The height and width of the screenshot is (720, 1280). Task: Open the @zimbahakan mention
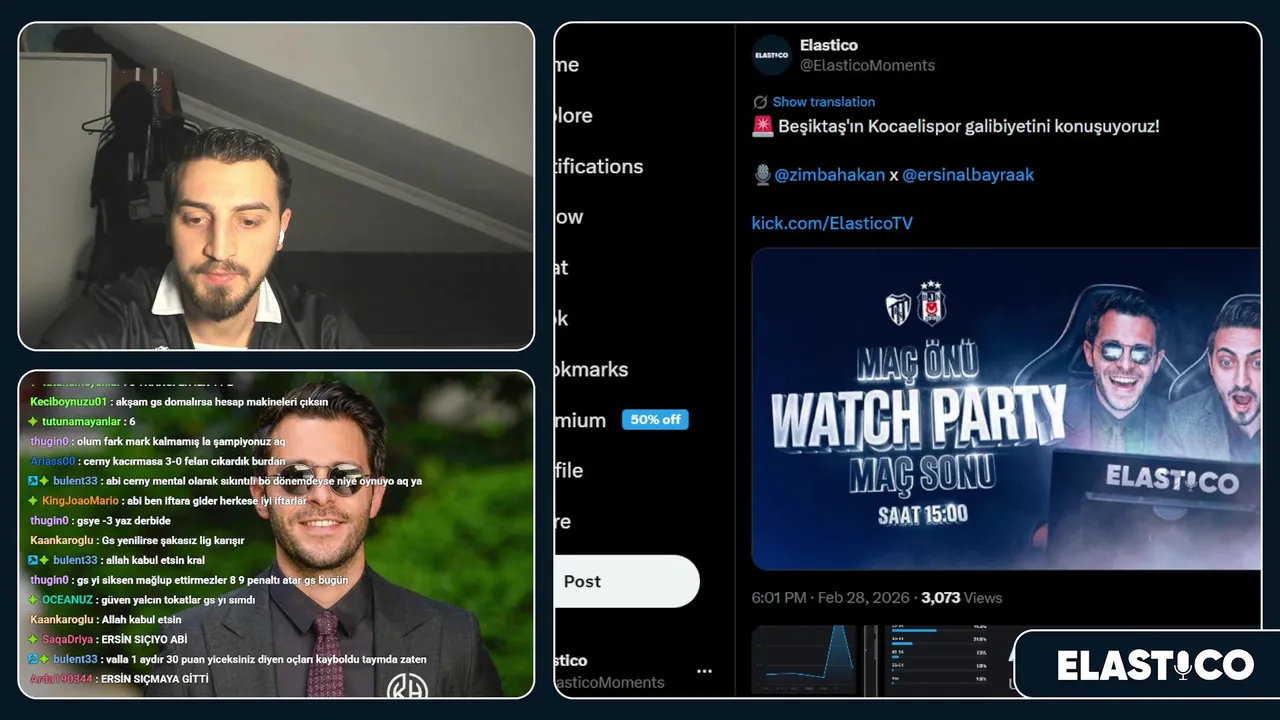coord(830,175)
